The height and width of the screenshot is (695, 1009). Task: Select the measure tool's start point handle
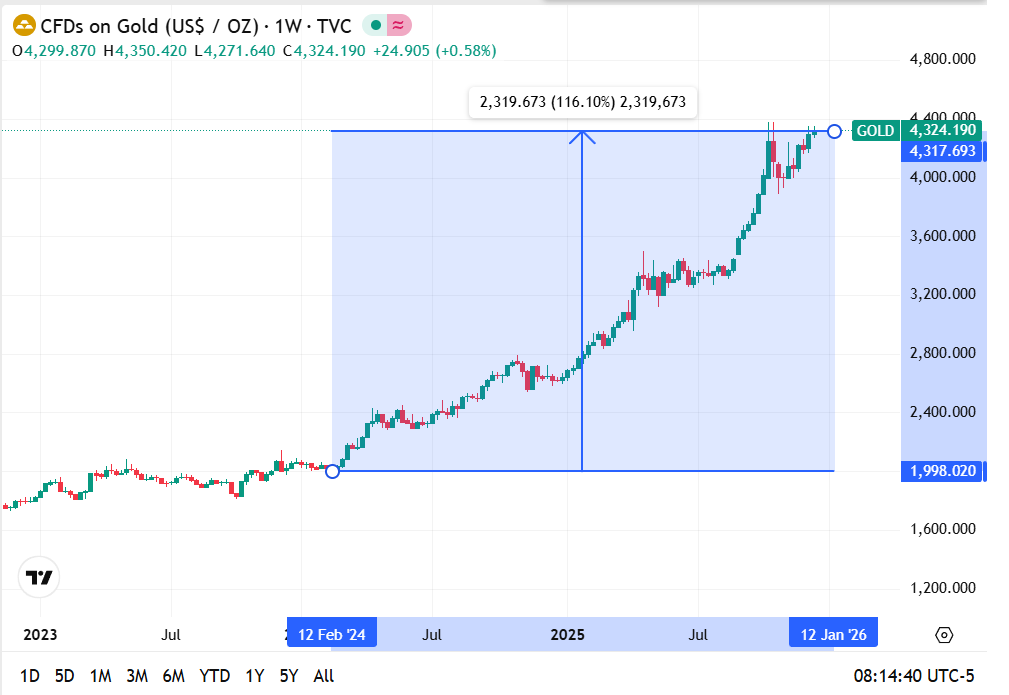click(x=333, y=471)
